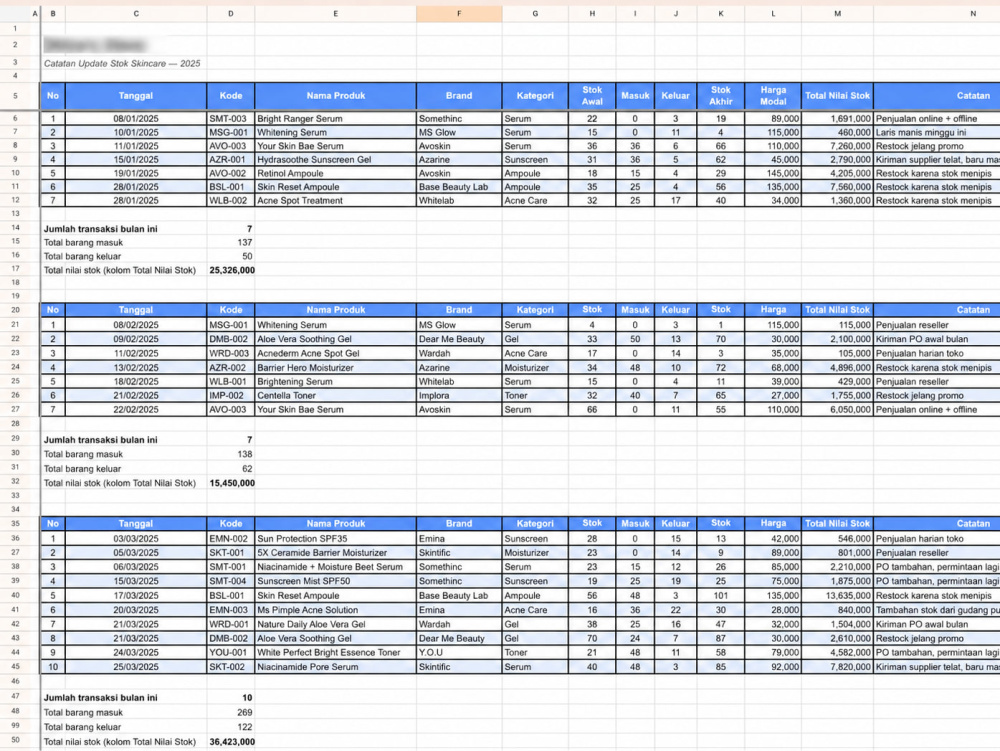The width and height of the screenshot is (1000, 751).
Task: Select row 20 header
Action: 15,310
